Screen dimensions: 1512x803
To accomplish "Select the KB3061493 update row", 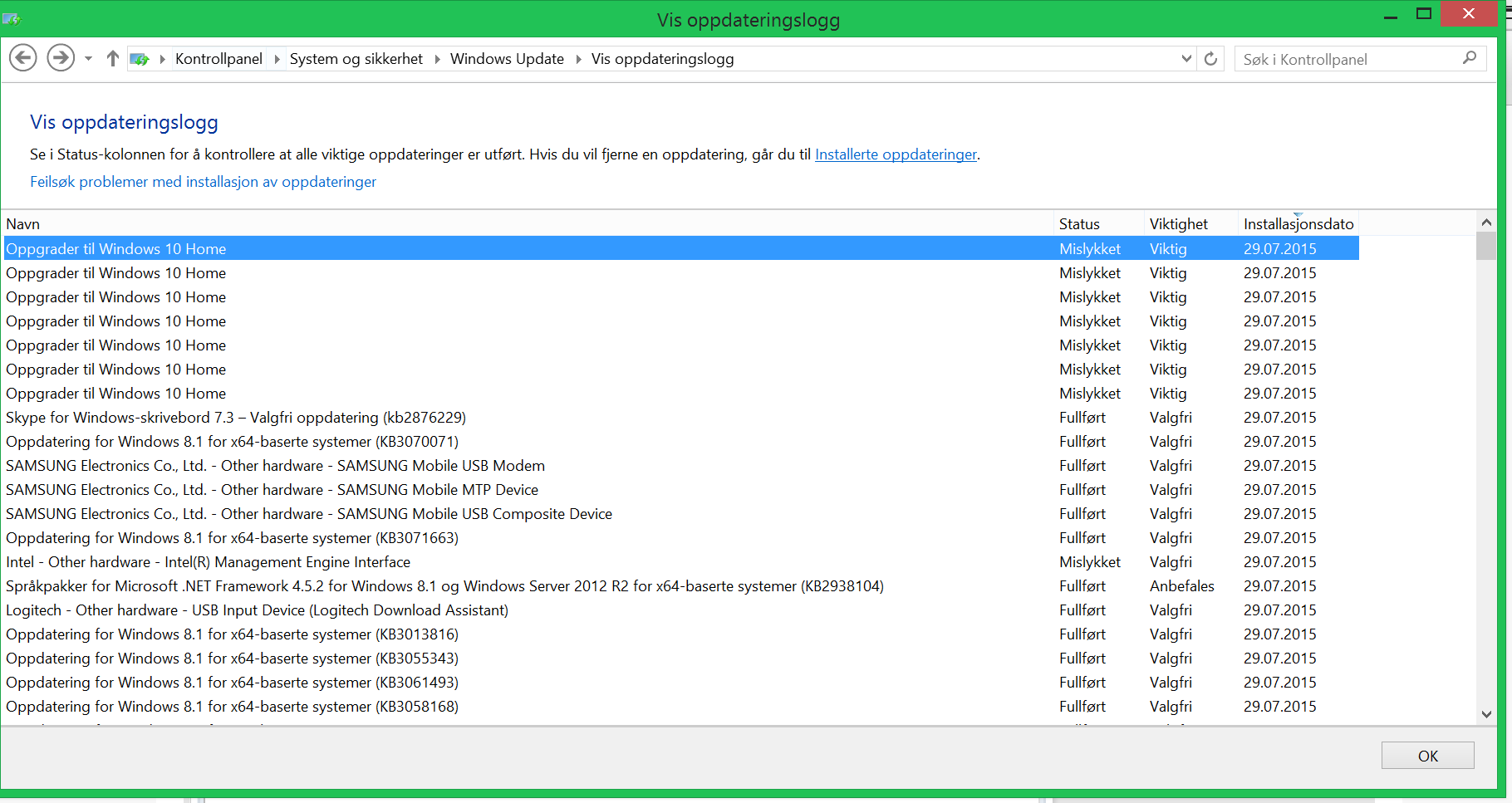I will click(x=681, y=682).
